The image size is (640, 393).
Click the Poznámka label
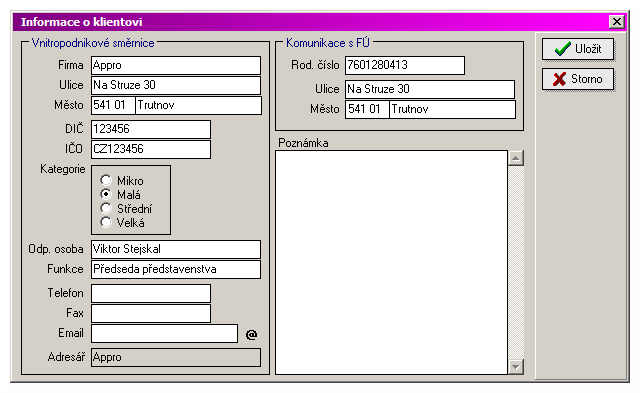pos(303,143)
